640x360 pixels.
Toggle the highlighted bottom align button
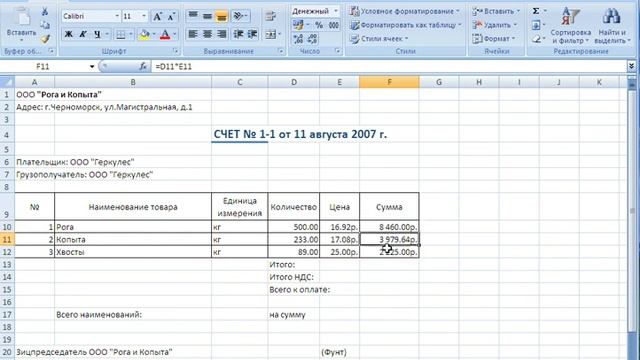click(222, 16)
